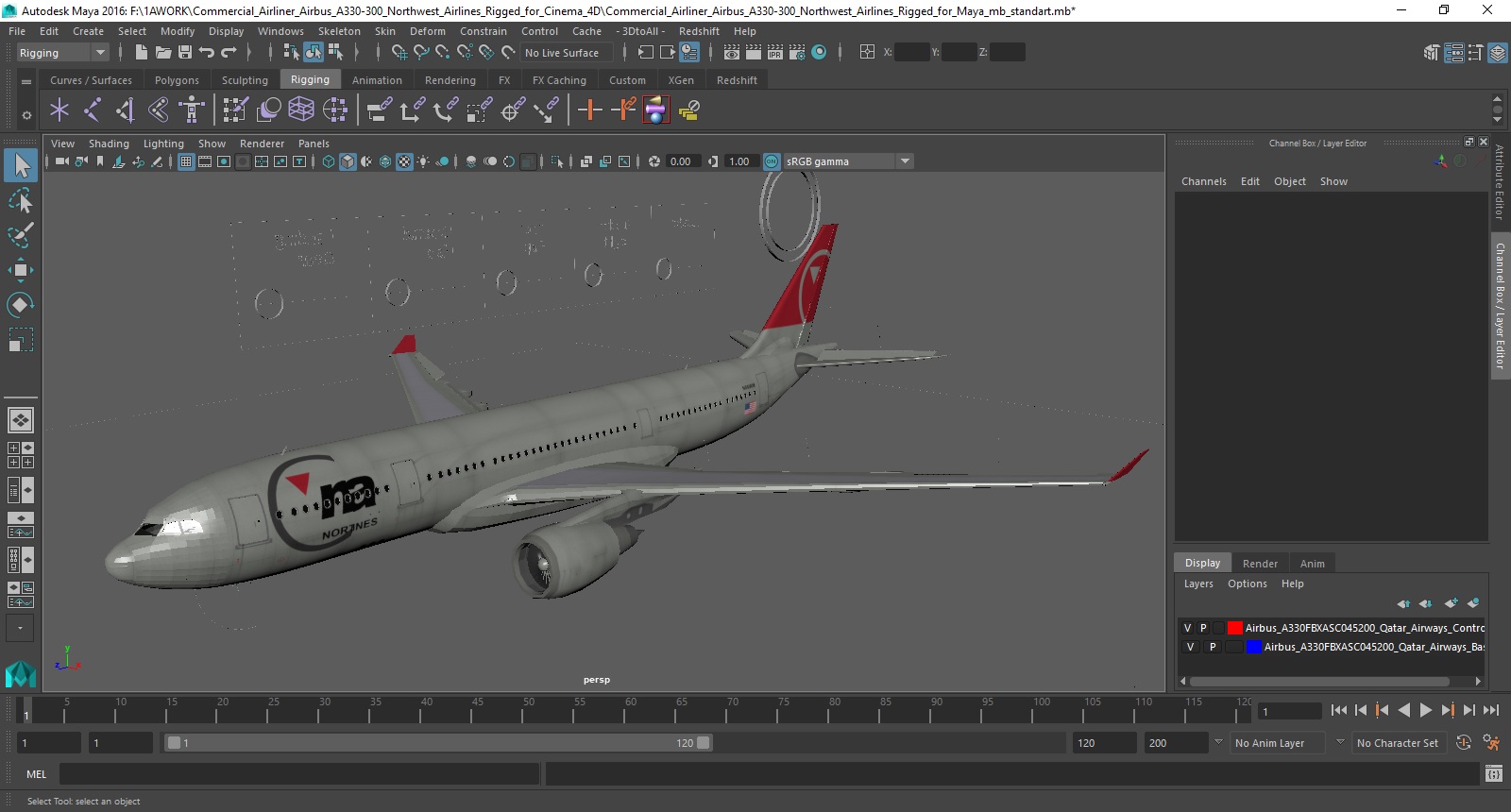Open the Script Editor icon
Viewport: 1511px width, 812px height.
(1493, 774)
